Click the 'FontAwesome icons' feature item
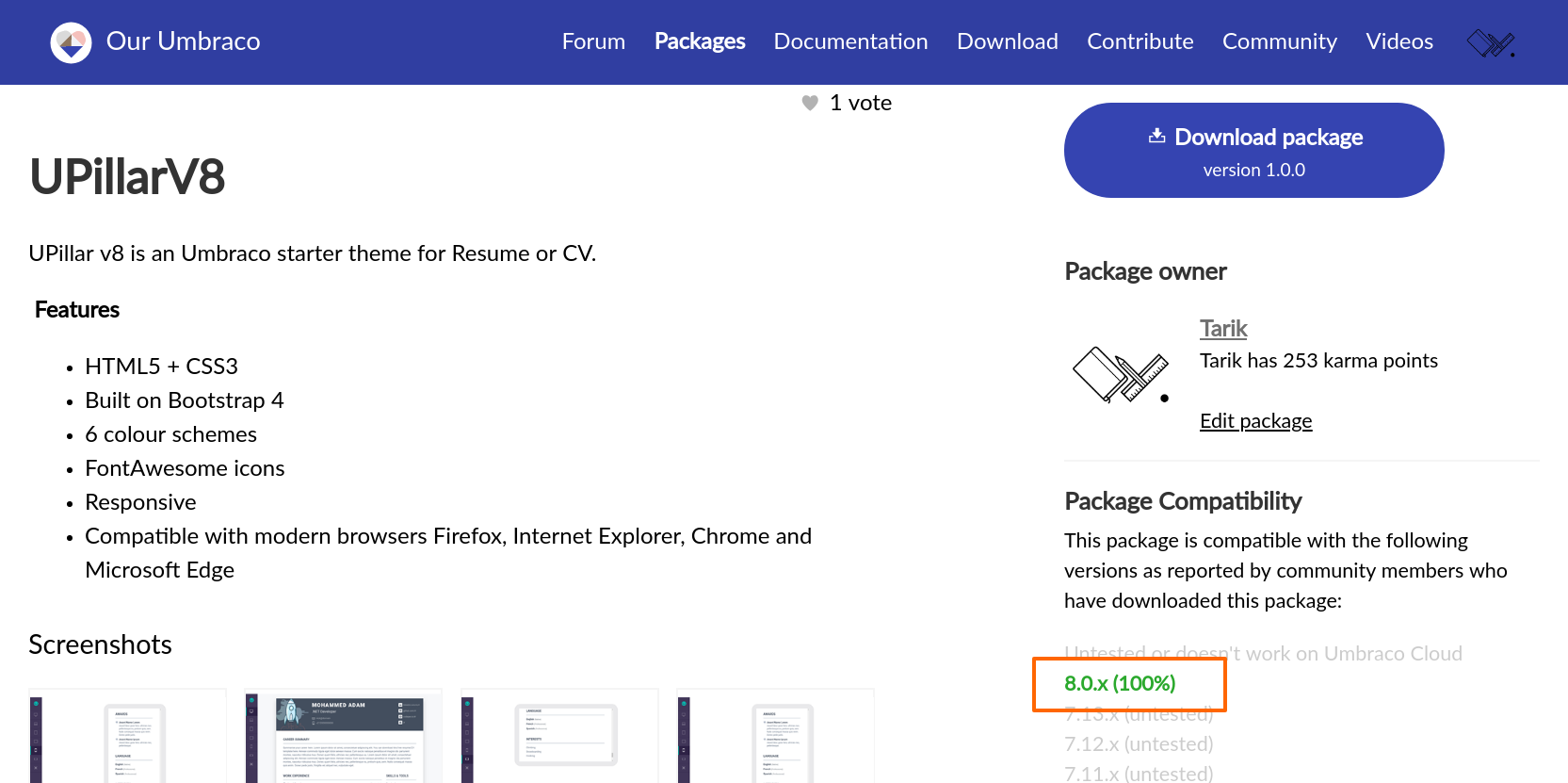The image size is (1568, 783). pos(185,468)
